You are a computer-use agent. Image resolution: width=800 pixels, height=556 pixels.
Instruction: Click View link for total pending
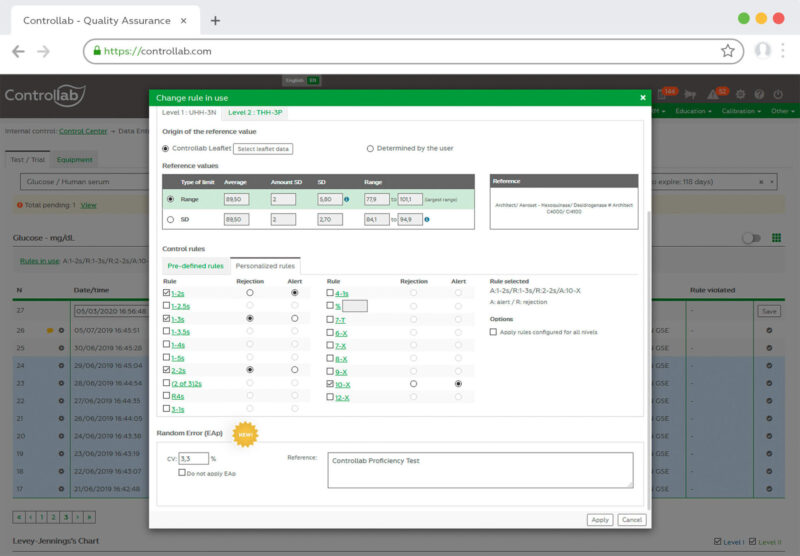[88, 205]
